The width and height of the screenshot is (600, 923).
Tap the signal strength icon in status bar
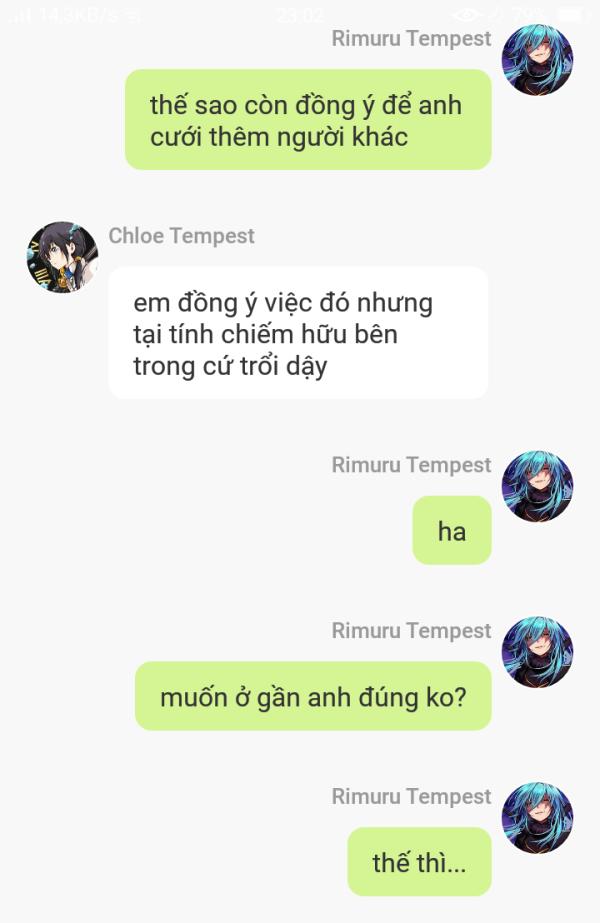[22, 15]
